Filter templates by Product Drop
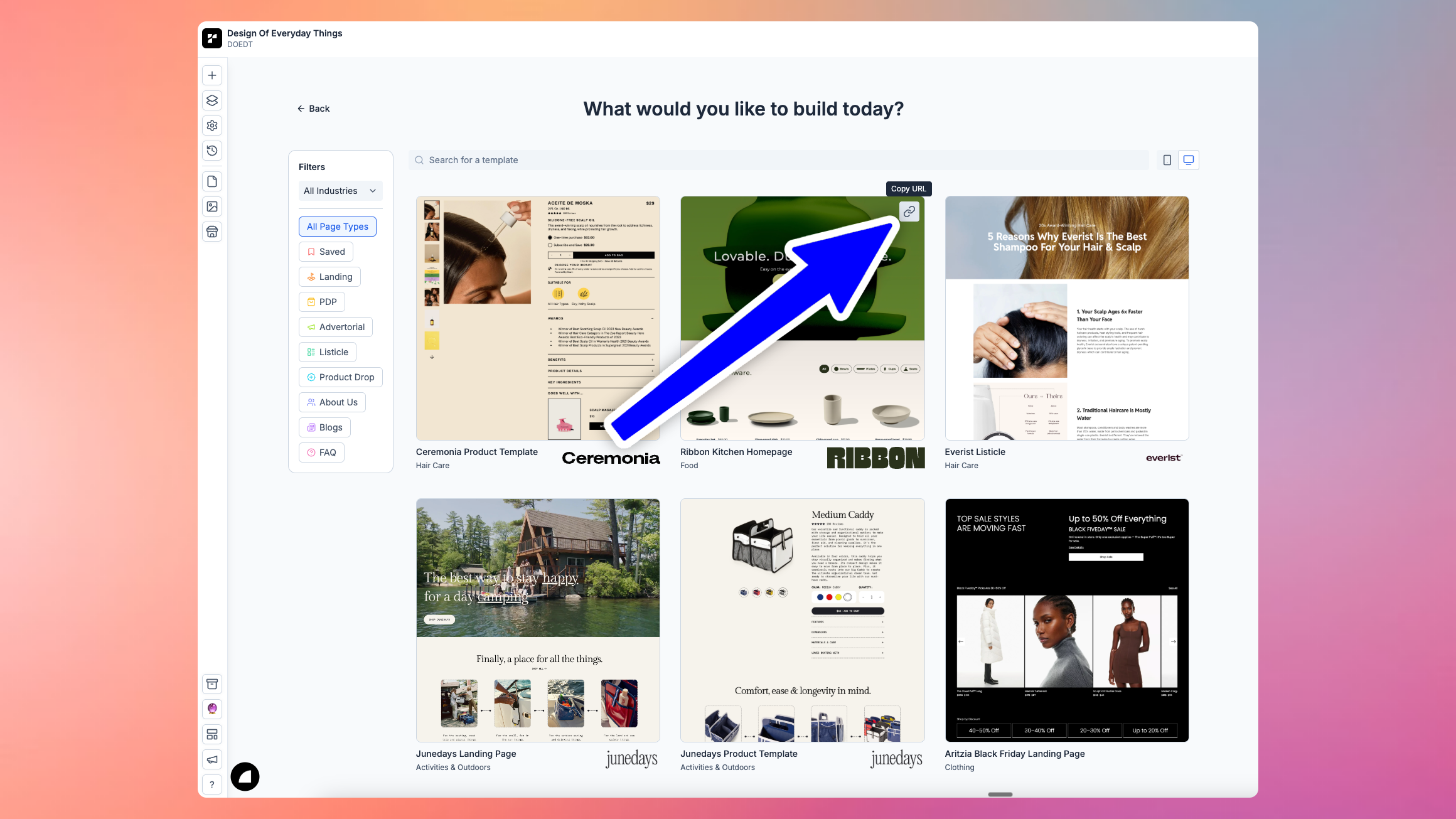This screenshot has height=819, width=1456. pos(340,377)
